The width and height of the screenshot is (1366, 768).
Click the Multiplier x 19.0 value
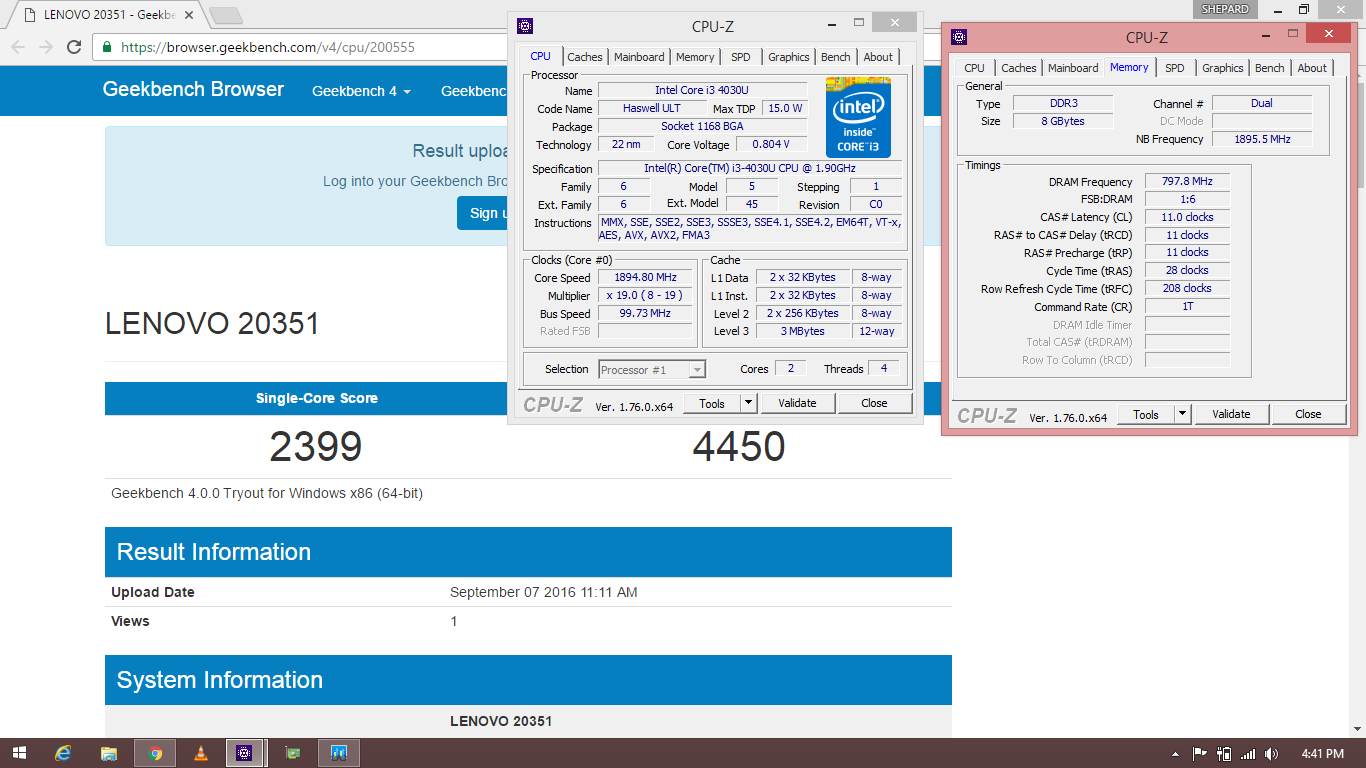[645, 295]
